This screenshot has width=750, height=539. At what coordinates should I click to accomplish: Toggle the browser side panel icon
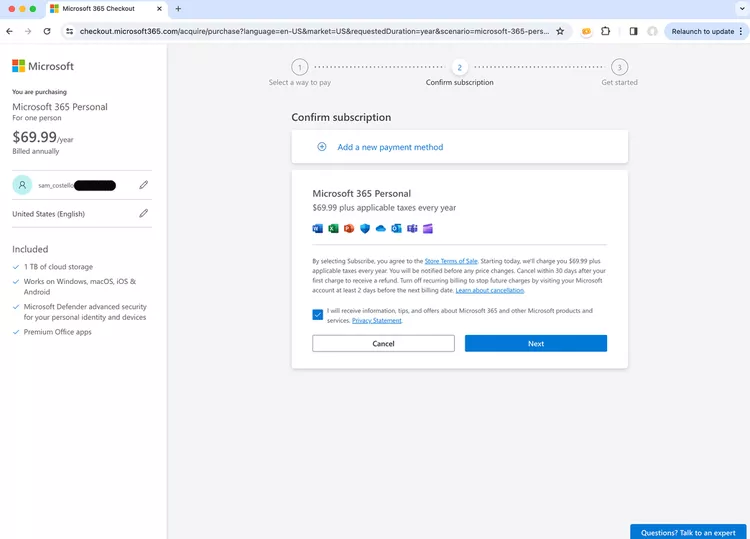[633, 31]
